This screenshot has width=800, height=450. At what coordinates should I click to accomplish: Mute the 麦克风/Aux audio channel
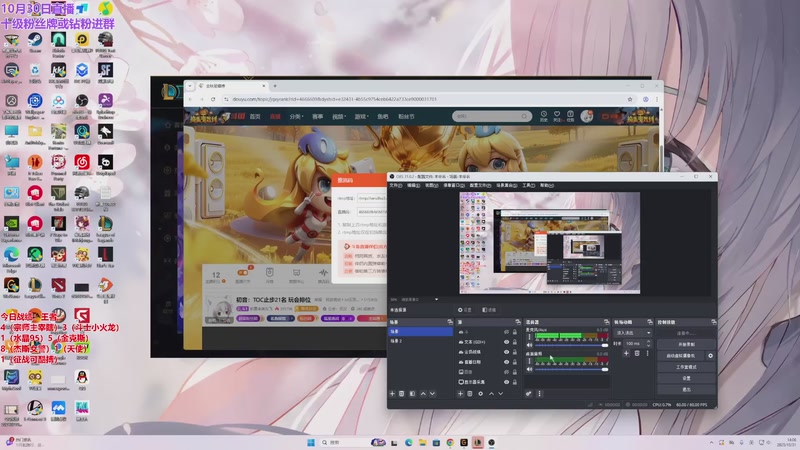pos(530,345)
